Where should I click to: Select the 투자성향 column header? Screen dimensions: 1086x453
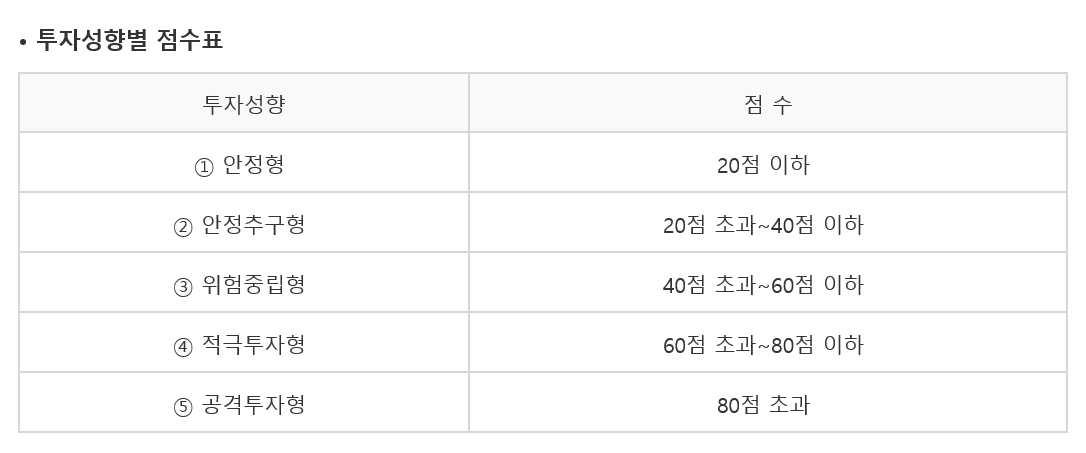[x=244, y=103]
